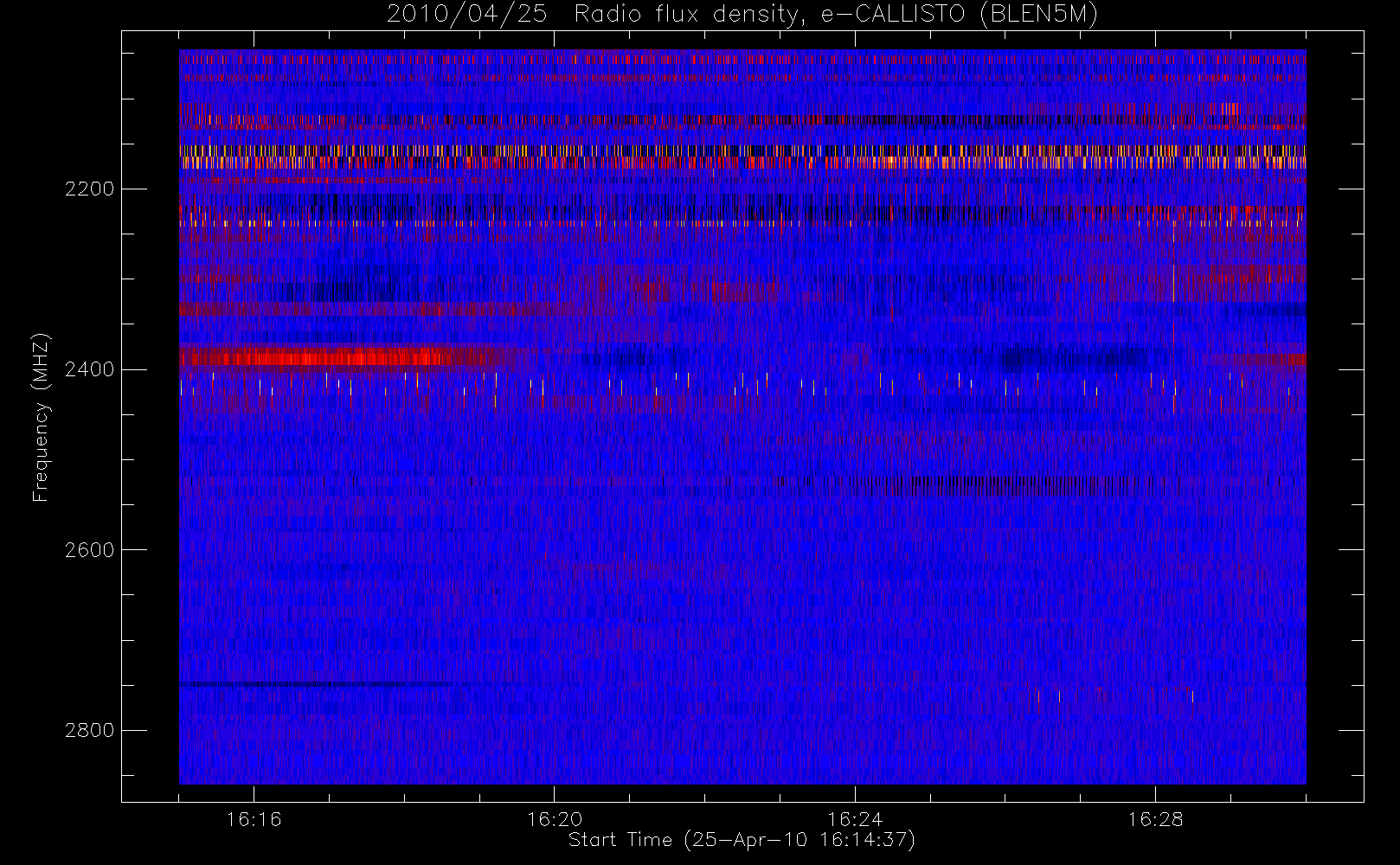This screenshot has width=1400, height=865.
Task: Click the '2800' frequency axis label
Action: point(89,731)
